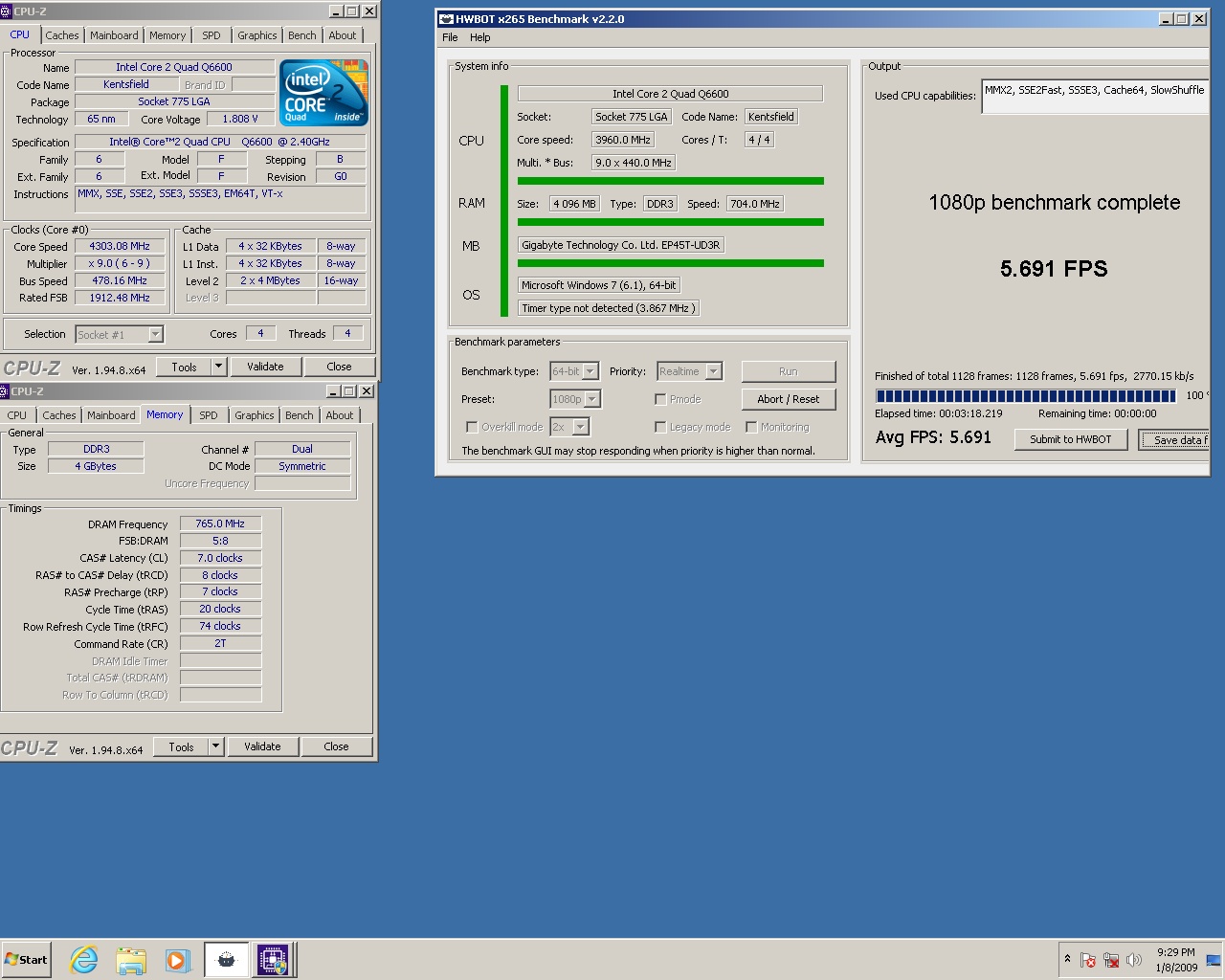Open the volume speaker icon in the tray
This screenshot has width=1225, height=980.
[x=1134, y=960]
